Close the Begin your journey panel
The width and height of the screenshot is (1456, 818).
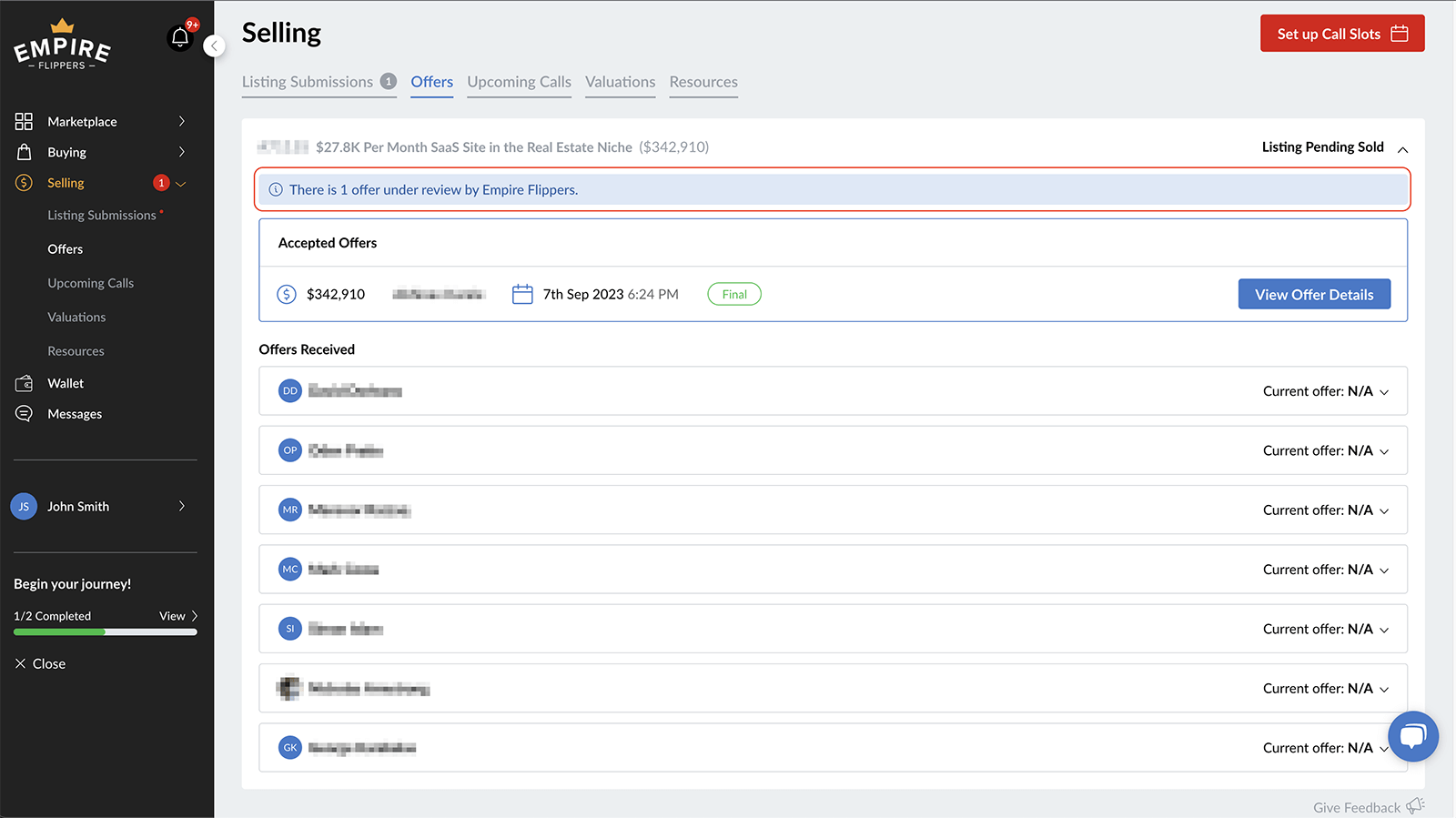(40, 664)
